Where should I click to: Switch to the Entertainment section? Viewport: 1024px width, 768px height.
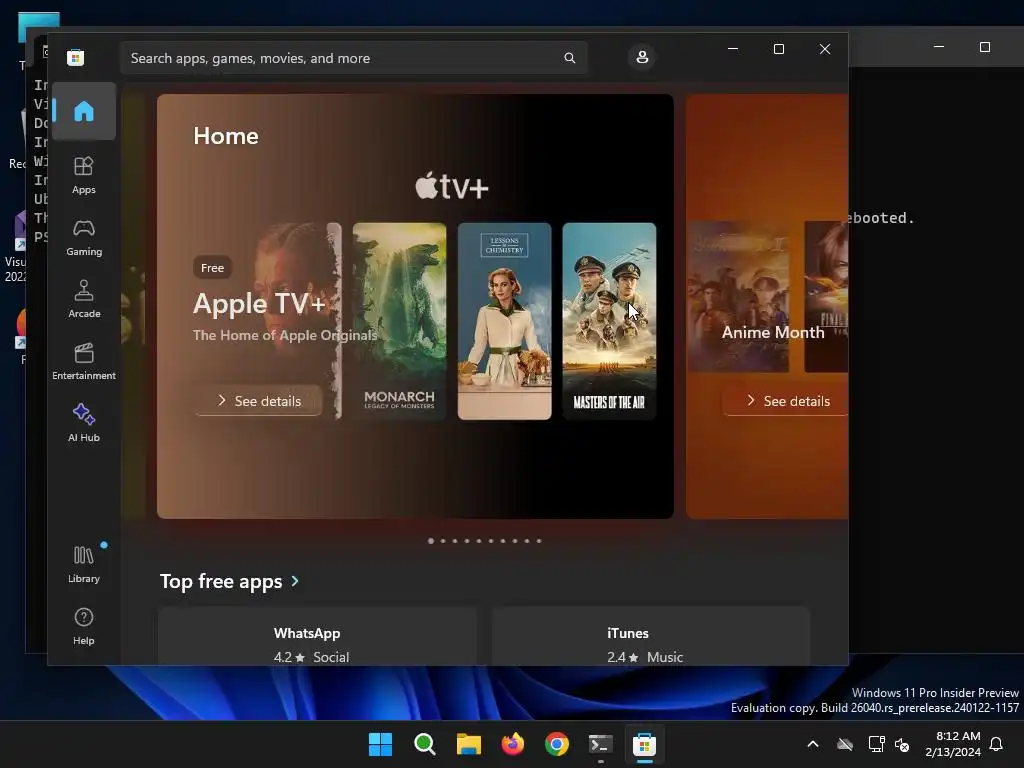(x=84, y=361)
